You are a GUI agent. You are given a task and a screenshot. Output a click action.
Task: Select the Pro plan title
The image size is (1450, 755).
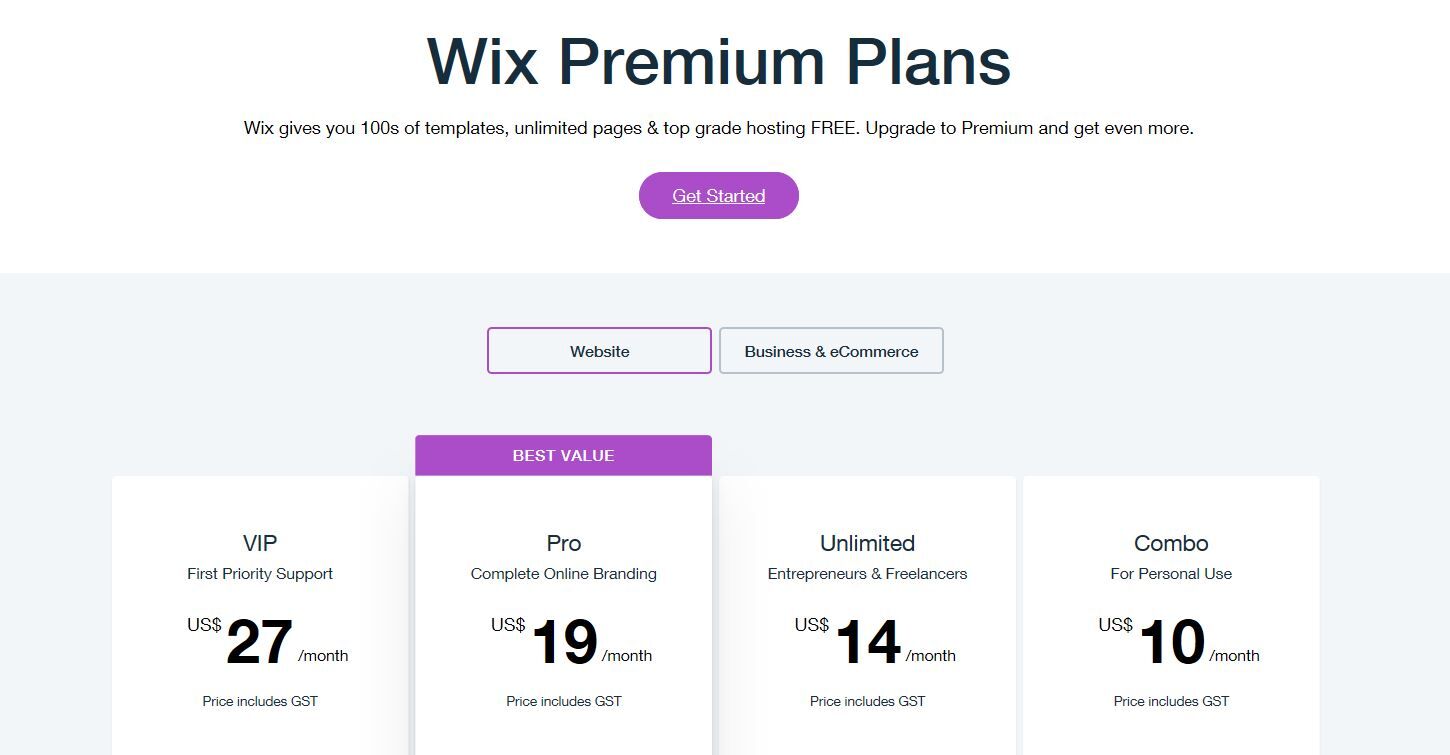pos(563,543)
